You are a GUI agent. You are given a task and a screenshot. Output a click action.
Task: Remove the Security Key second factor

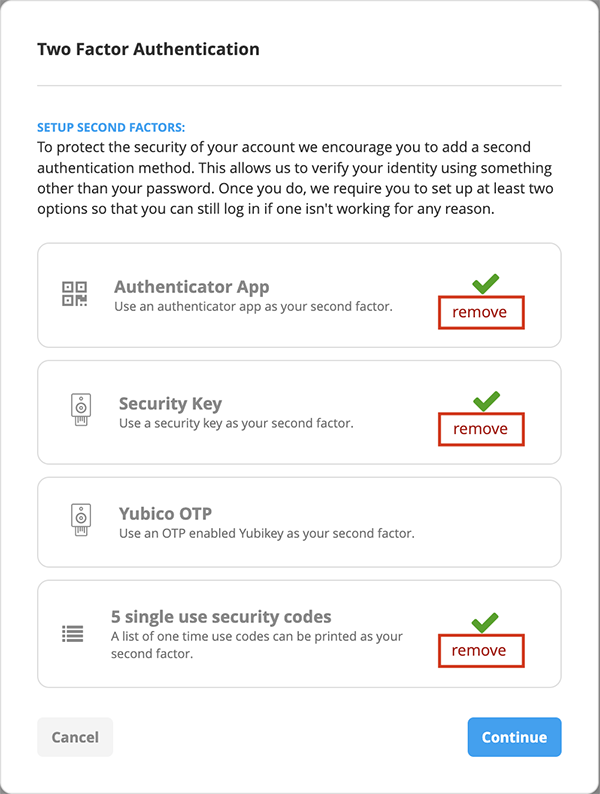[x=480, y=429]
